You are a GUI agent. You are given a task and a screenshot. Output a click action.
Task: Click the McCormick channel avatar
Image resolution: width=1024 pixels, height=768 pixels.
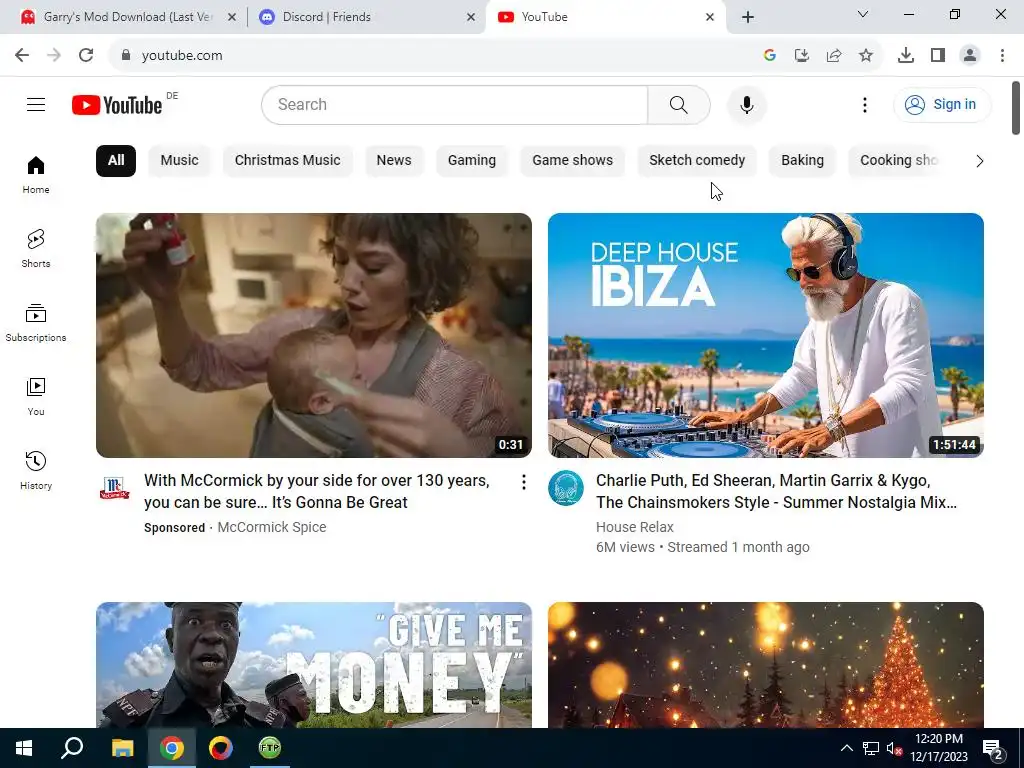(114, 488)
